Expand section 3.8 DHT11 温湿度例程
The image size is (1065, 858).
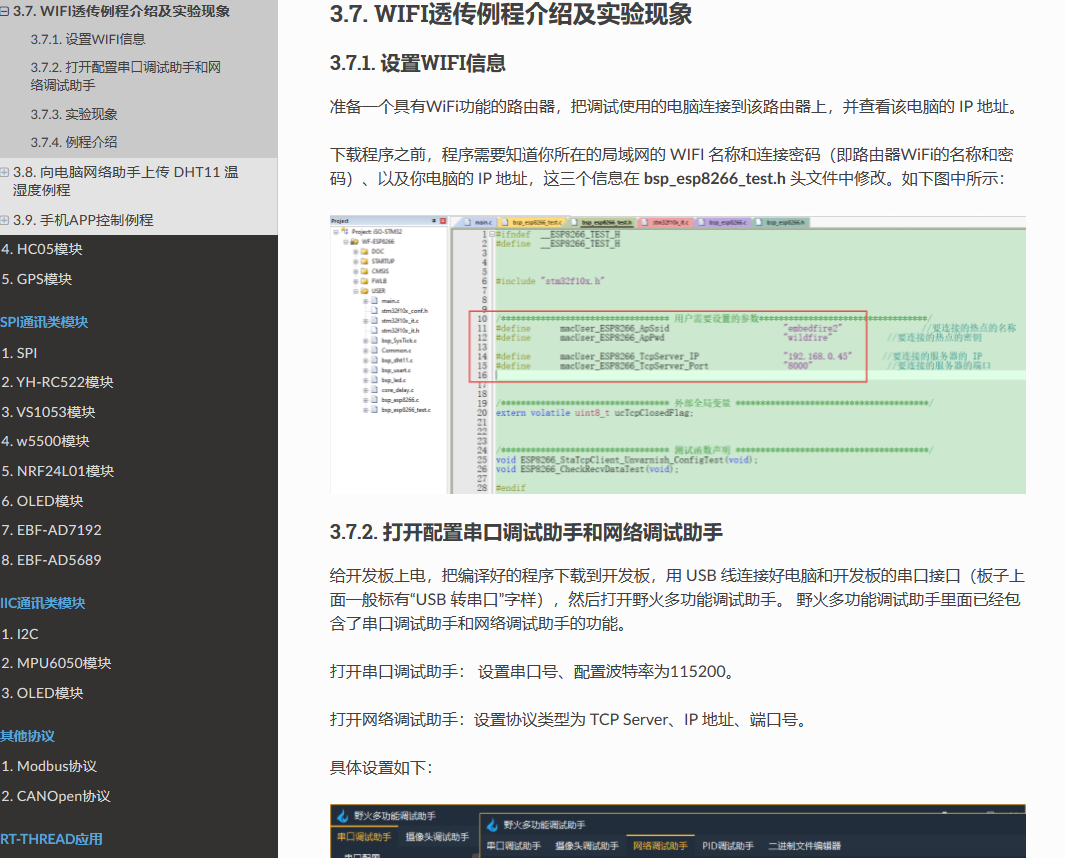pos(5,173)
